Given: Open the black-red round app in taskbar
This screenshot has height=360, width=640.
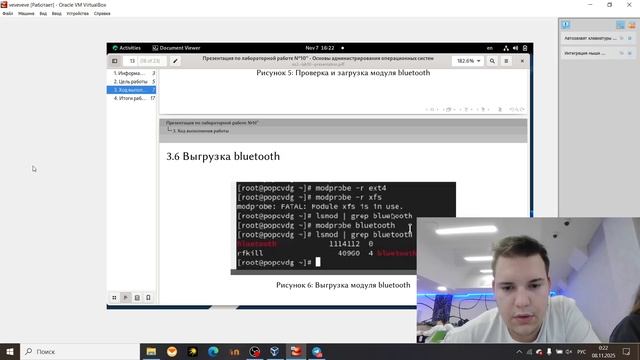Looking at the screenshot, I should (x=255, y=351).
